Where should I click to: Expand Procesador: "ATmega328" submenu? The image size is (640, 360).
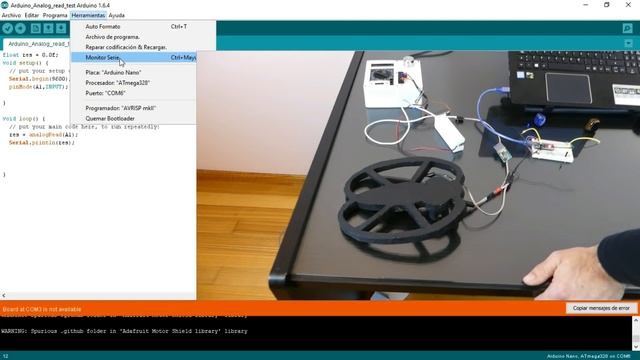click(134, 83)
